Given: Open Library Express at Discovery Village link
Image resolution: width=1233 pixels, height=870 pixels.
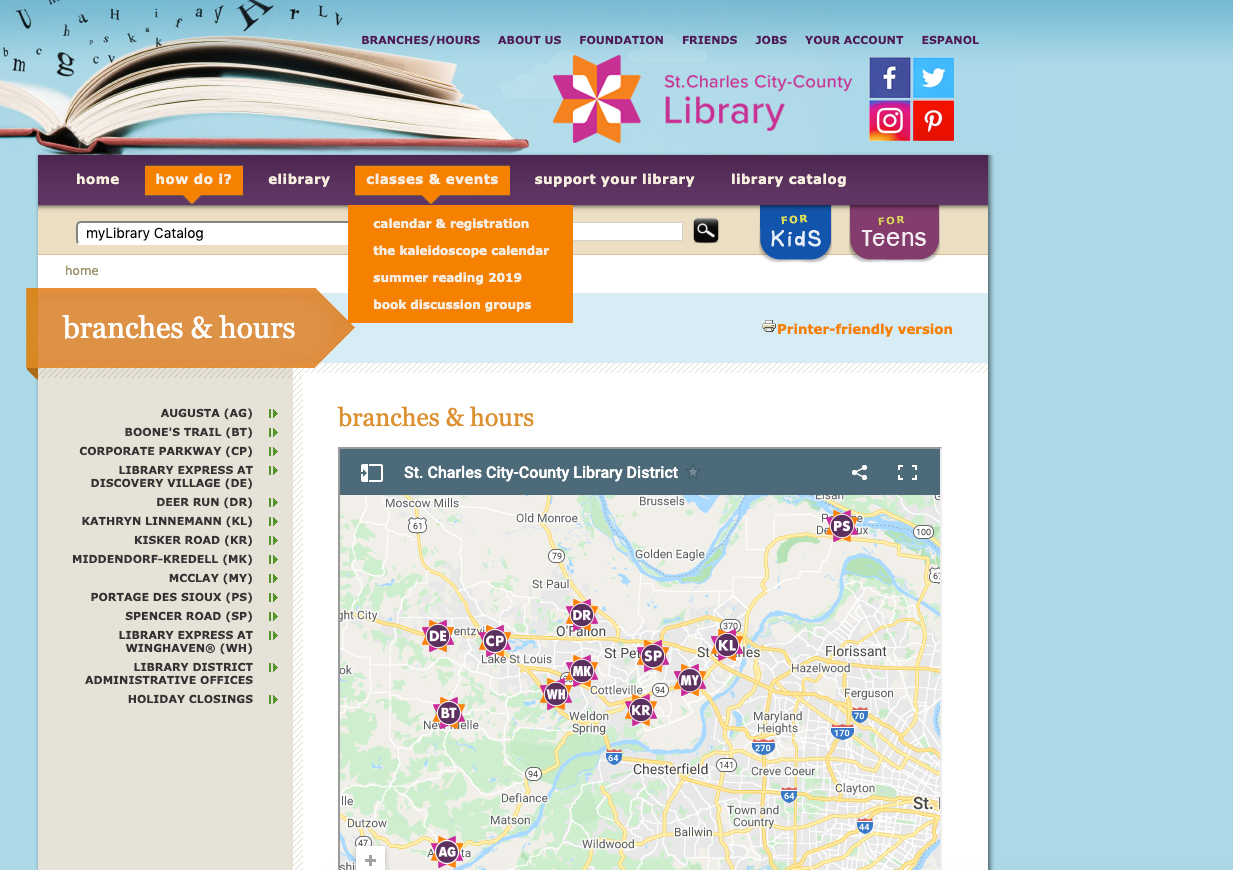Looking at the screenshot, I should pyautogui.click(x=172, y=476).
